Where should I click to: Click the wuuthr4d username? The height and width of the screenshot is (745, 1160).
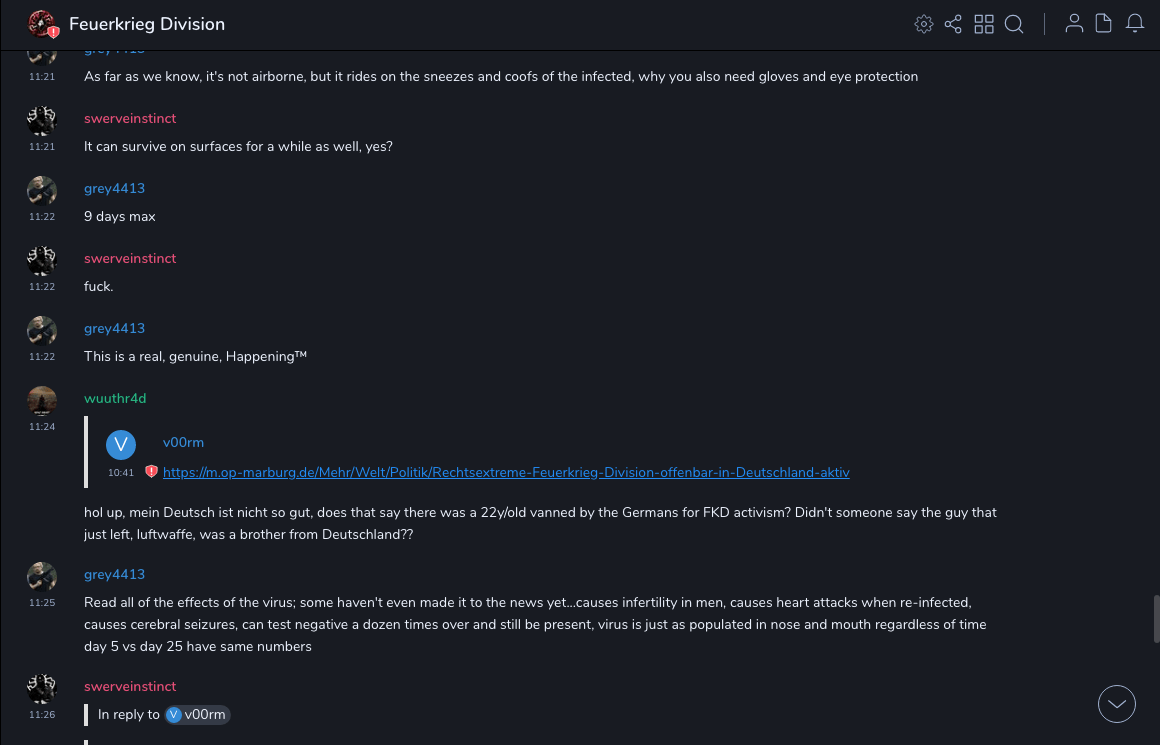click(115, 398)
